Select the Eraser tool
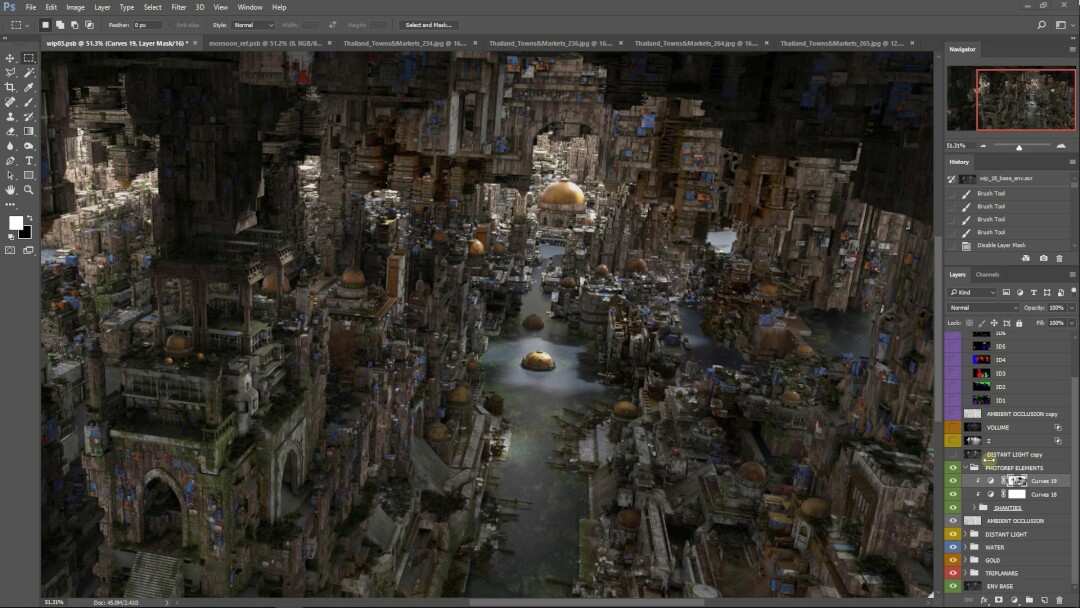Screen dimensions: 1080x608 click(10, 132)
